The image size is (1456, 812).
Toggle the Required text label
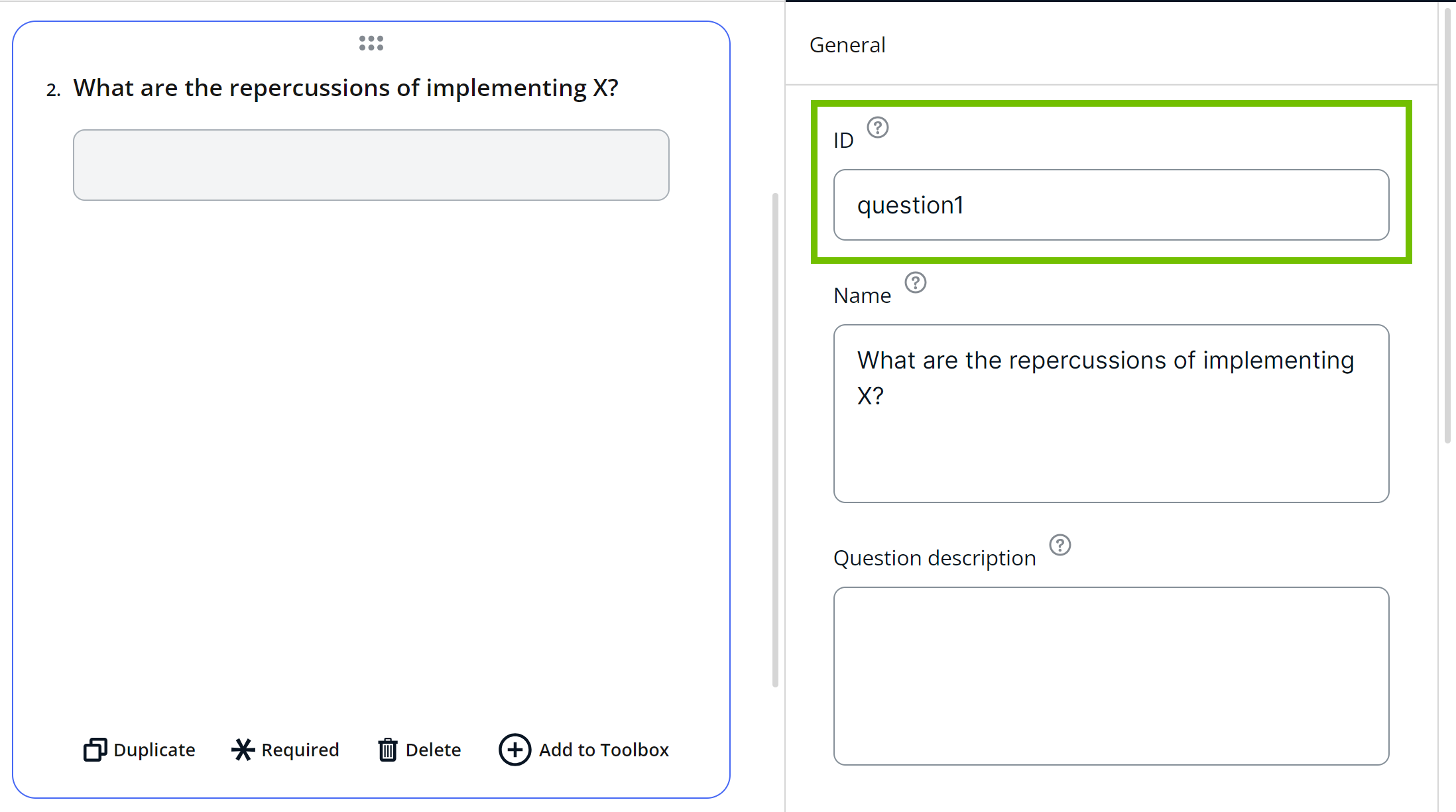(300, 750)
